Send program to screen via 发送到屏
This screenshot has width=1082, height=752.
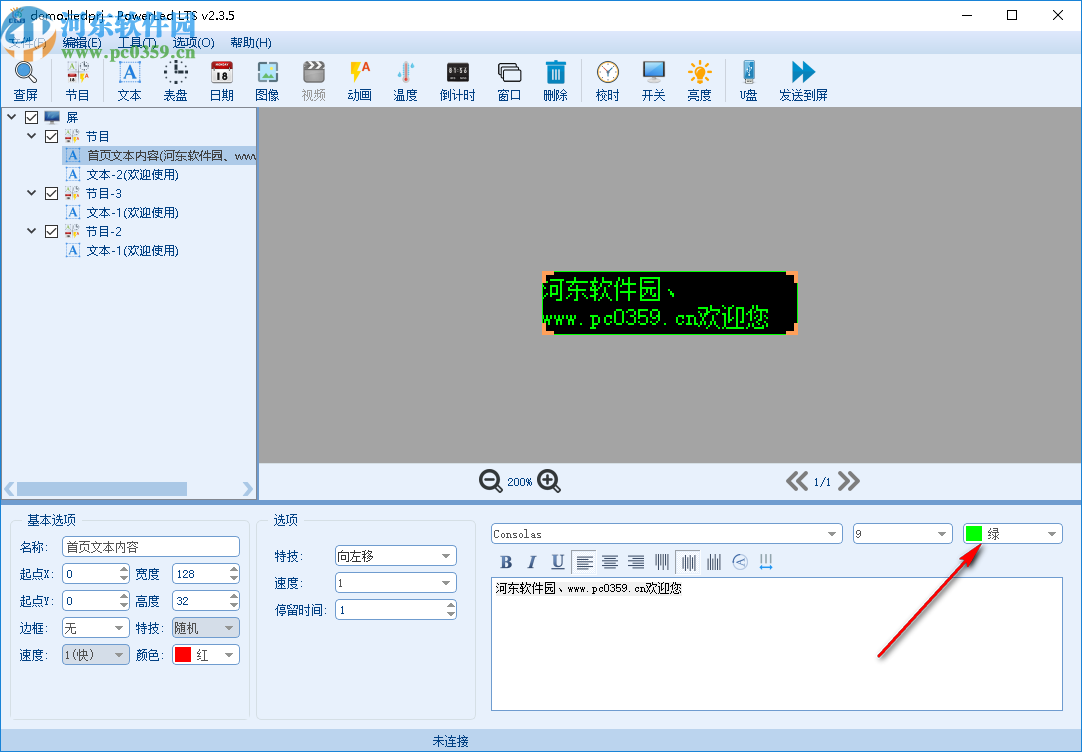click(803, 80)
